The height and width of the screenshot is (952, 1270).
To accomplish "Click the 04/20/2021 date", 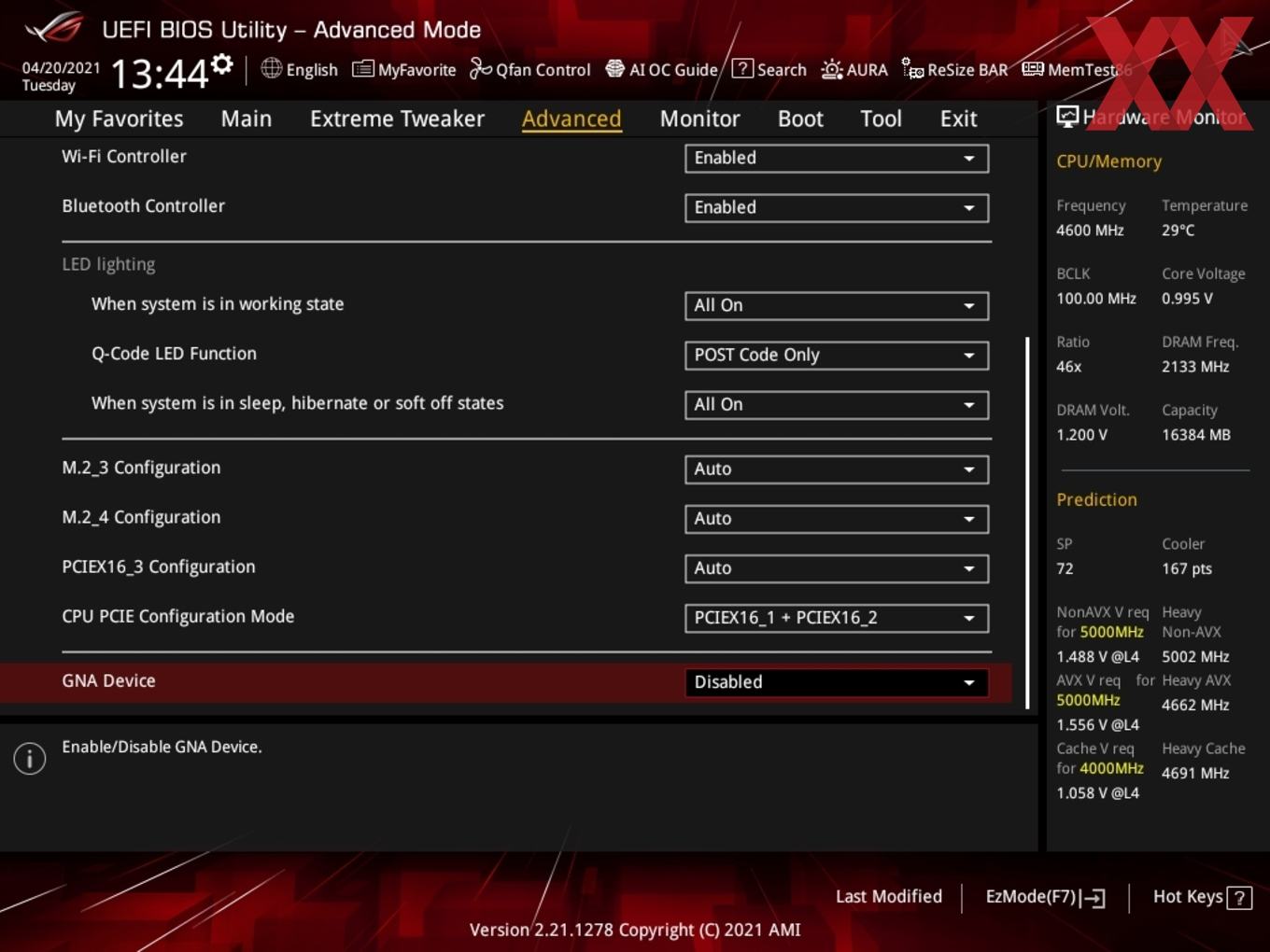I will [61, 67].
